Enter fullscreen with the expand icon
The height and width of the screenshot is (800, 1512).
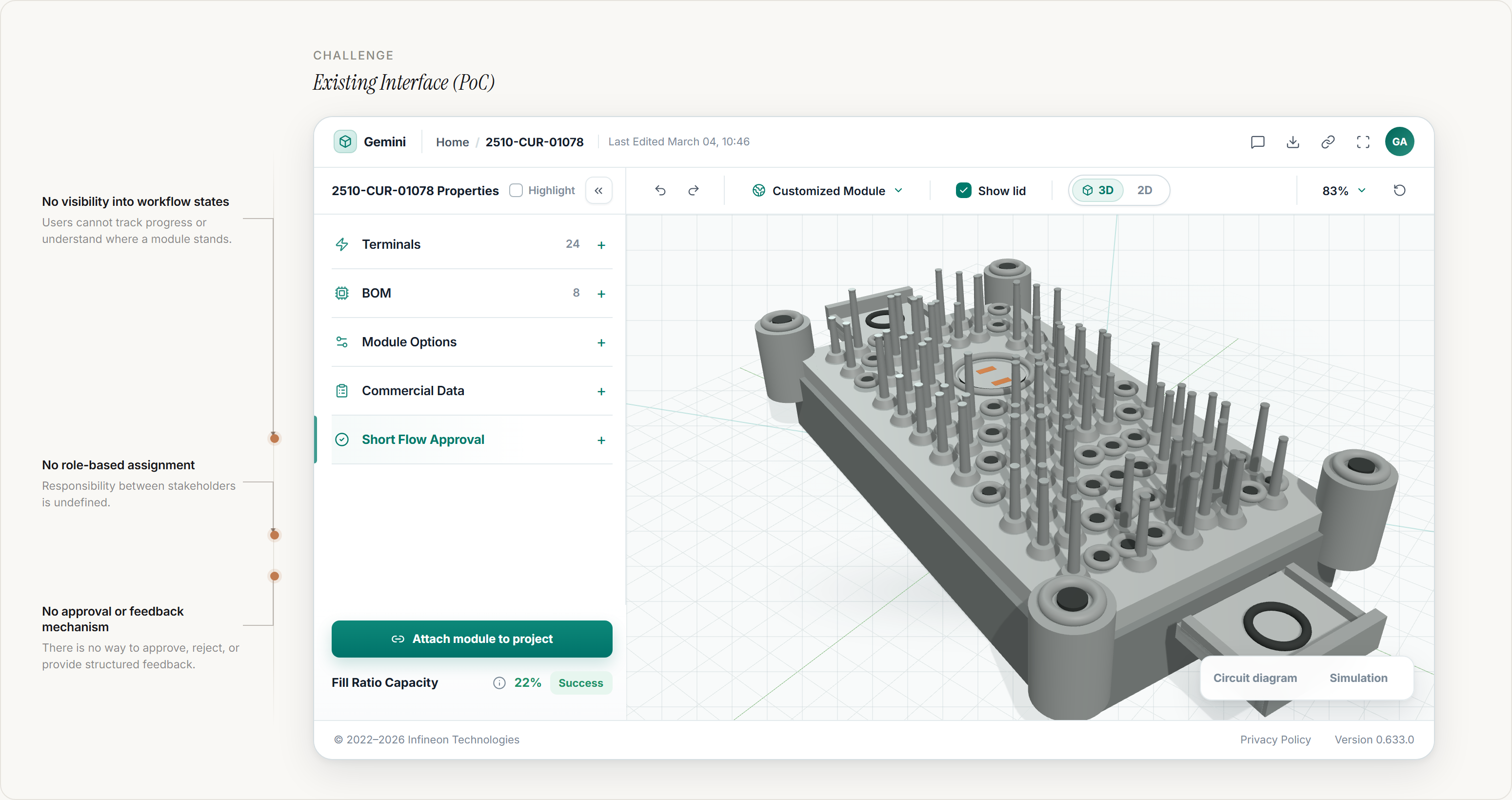tap(1363, 142)
